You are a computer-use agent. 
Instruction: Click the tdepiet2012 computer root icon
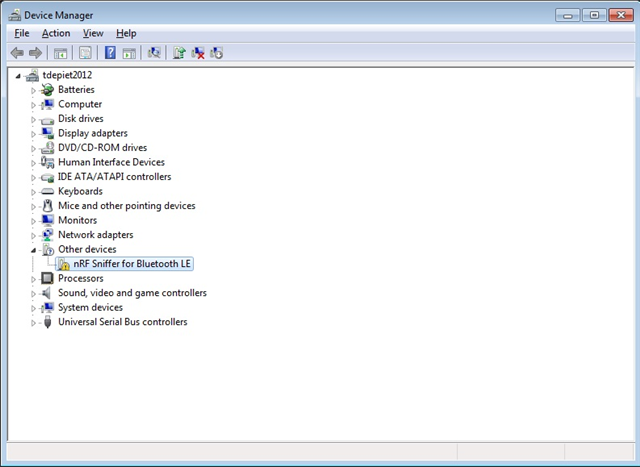32,76
